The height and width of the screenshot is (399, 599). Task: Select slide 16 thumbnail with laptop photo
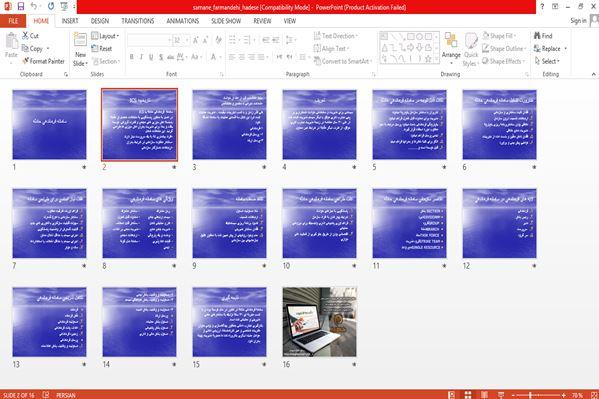[x=319, y=322]
